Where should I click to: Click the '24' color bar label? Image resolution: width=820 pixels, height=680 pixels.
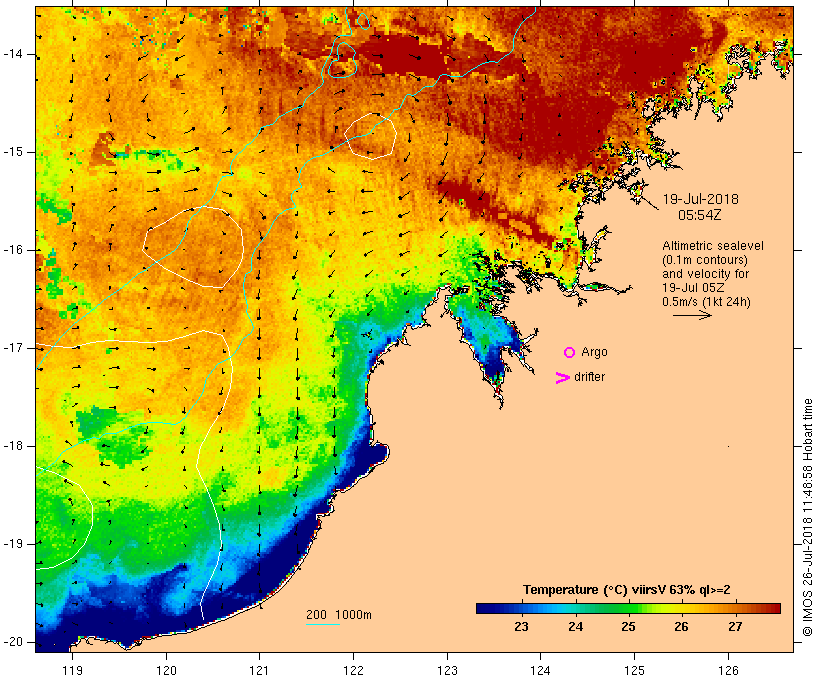575,627
